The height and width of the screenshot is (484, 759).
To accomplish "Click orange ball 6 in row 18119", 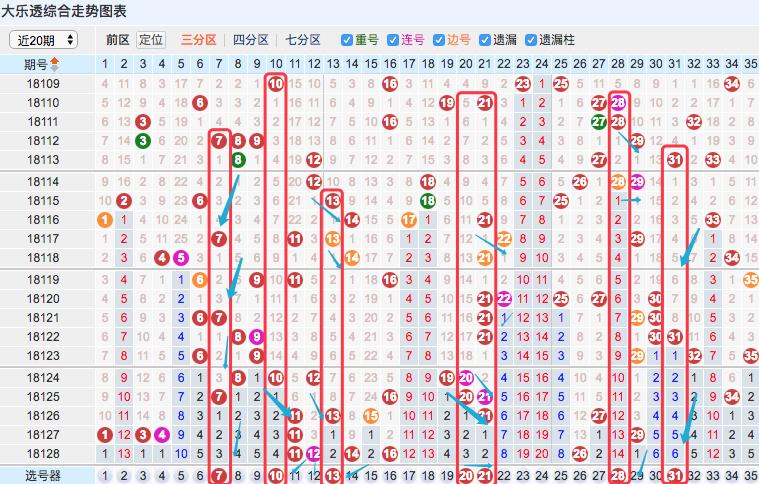I will point(200,280).
